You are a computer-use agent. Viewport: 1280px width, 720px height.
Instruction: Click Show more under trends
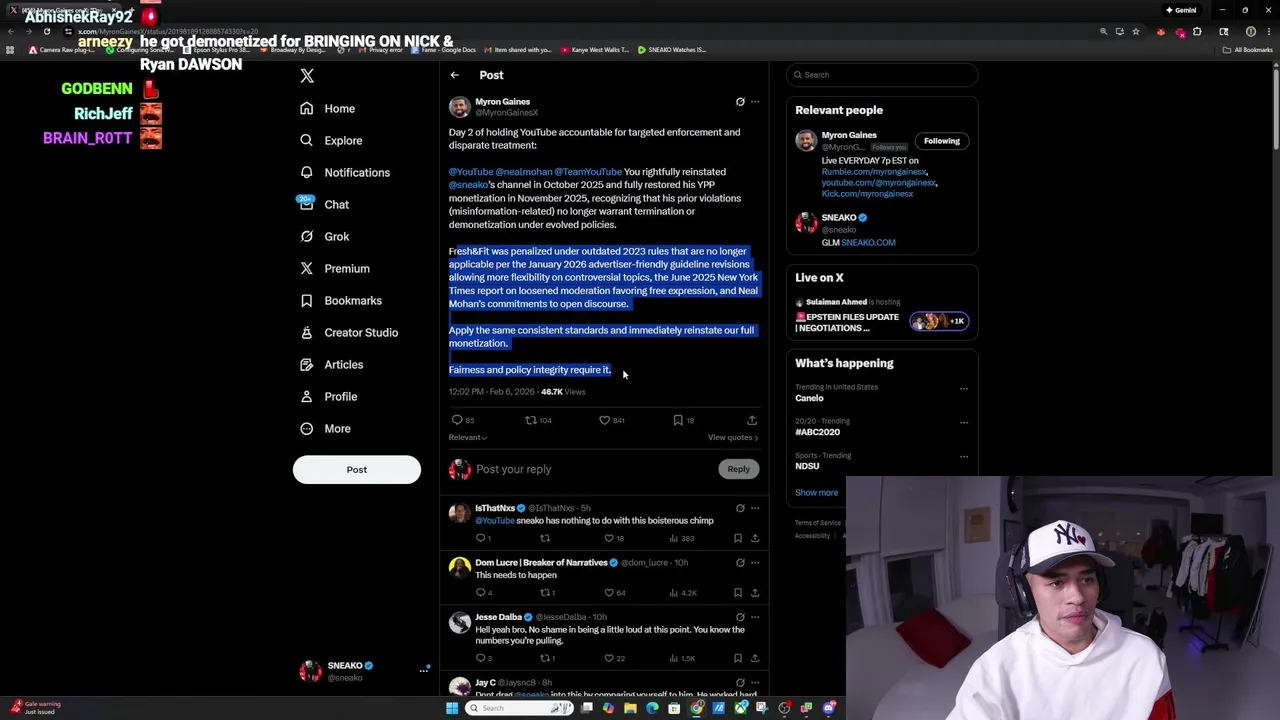click(x=817, y=492)
